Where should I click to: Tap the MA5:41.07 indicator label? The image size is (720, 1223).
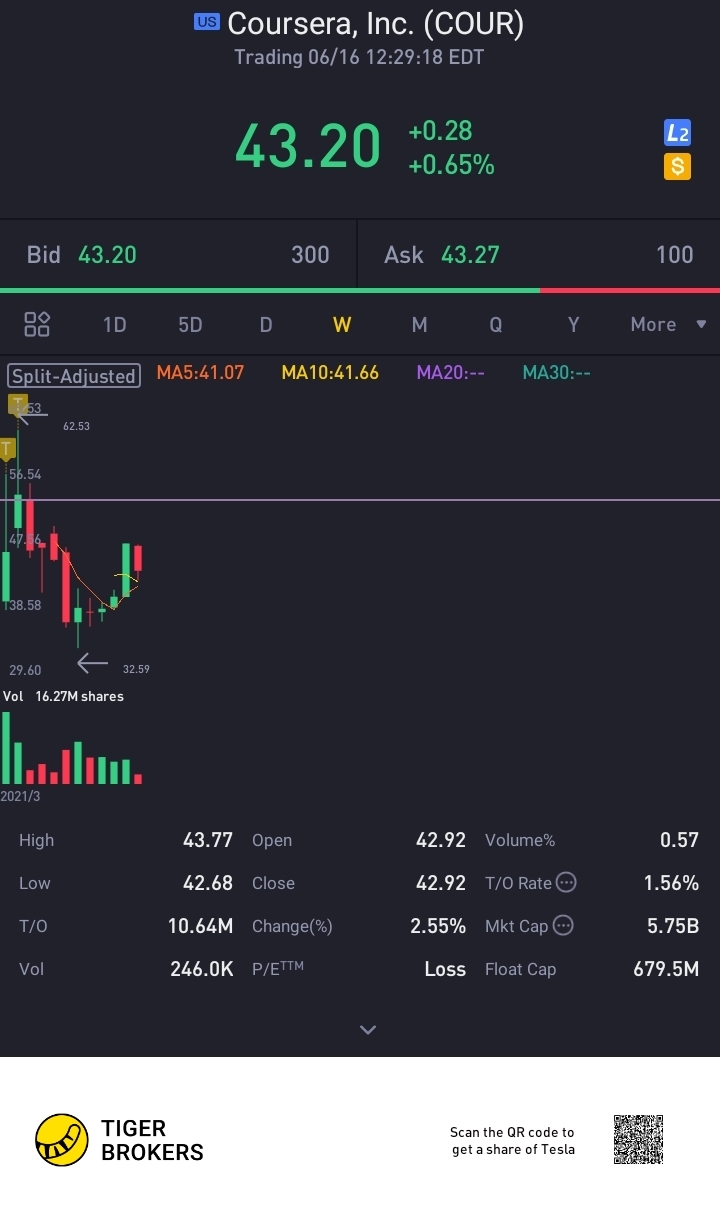200,373
